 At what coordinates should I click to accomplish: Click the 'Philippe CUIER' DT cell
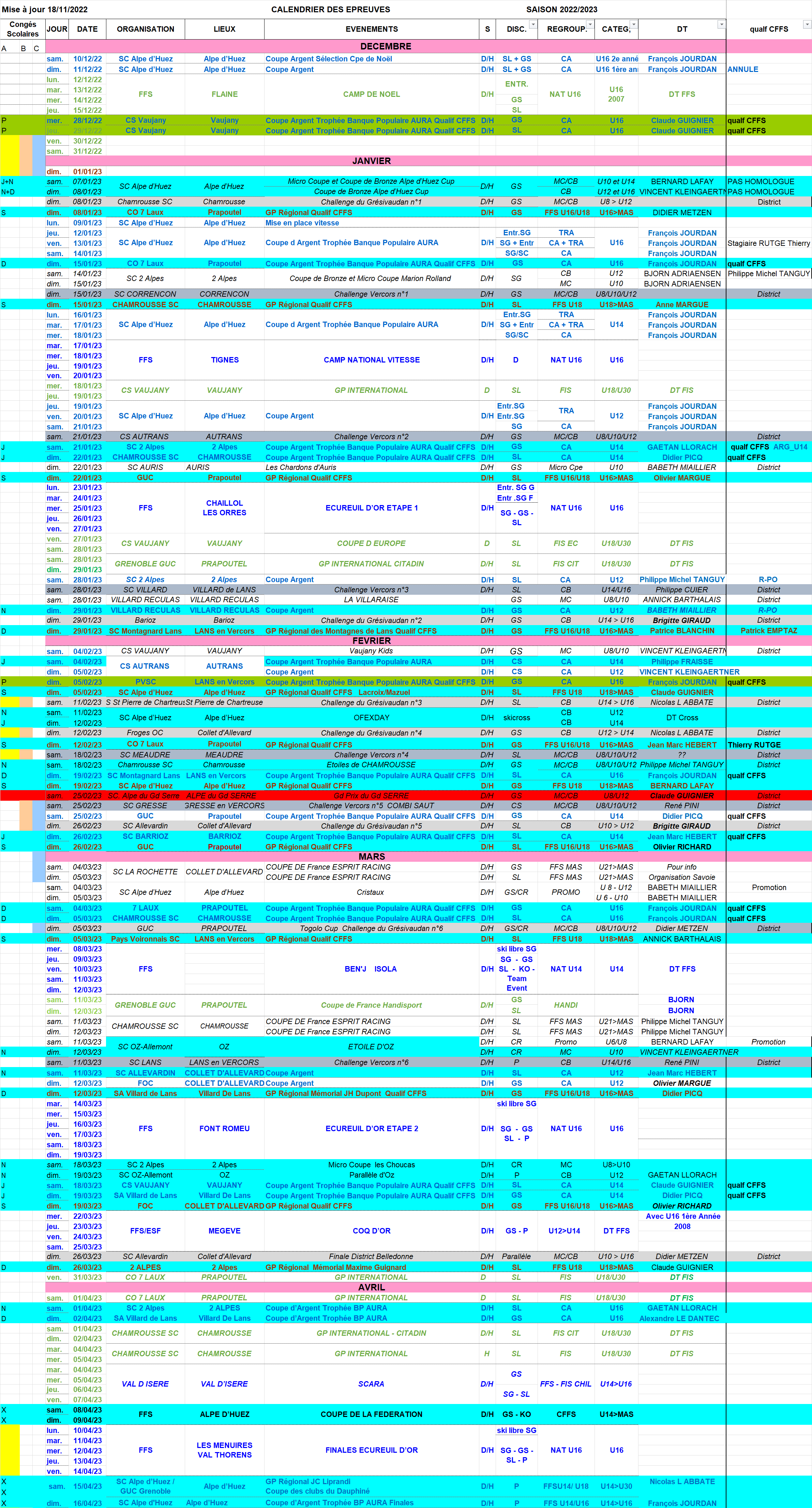point(682,590)
